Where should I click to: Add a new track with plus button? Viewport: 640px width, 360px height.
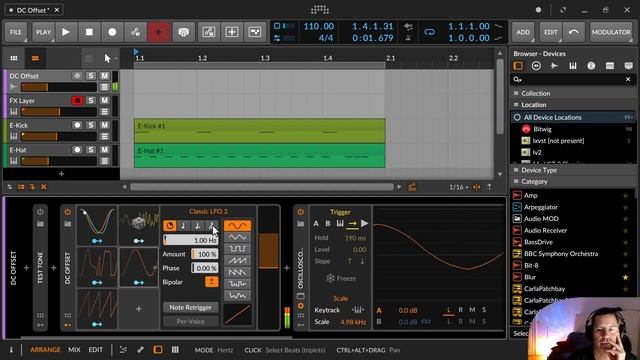(61, 174)
